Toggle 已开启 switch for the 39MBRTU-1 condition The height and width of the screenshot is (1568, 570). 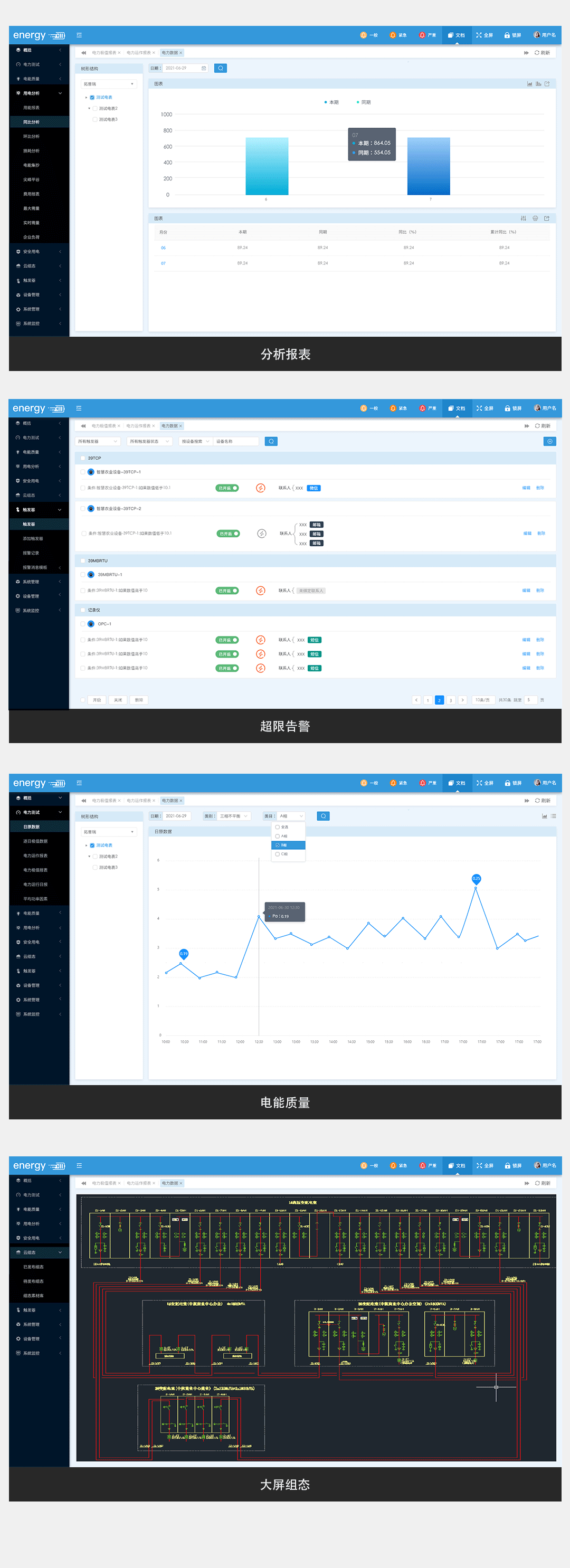227,591
